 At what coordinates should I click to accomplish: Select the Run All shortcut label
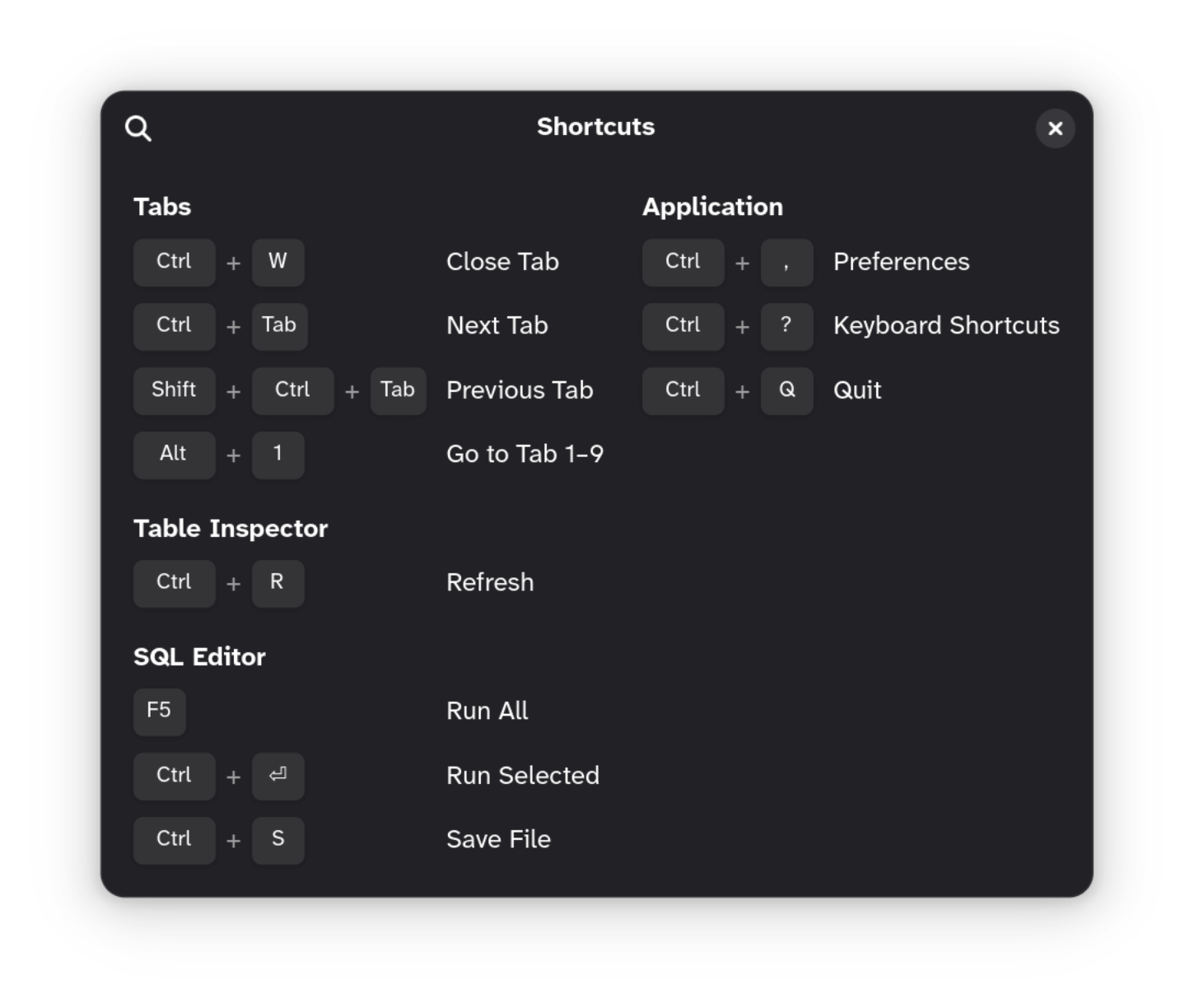(x=487, y=711)
